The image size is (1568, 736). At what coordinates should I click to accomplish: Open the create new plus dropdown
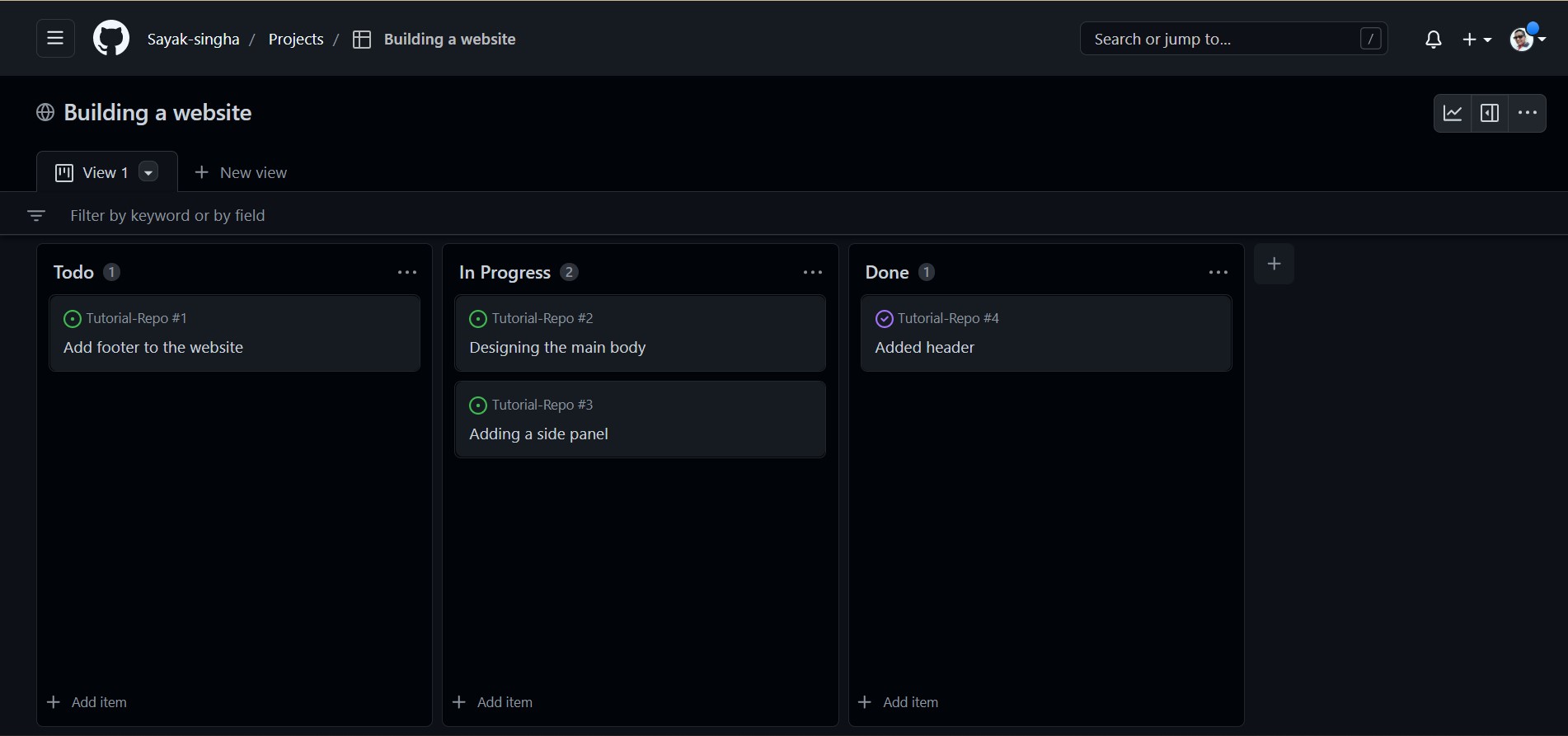(1476, 39)
